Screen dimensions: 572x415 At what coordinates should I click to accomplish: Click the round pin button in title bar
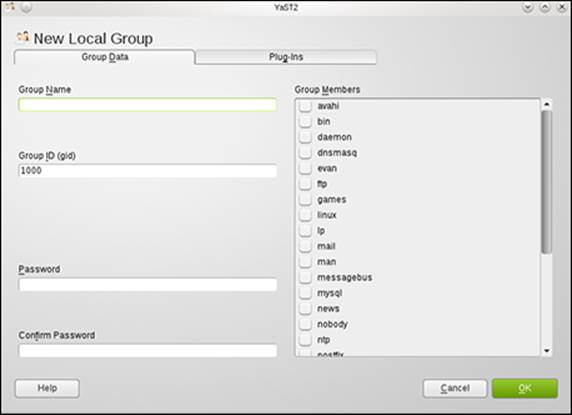tap(26, 7)
